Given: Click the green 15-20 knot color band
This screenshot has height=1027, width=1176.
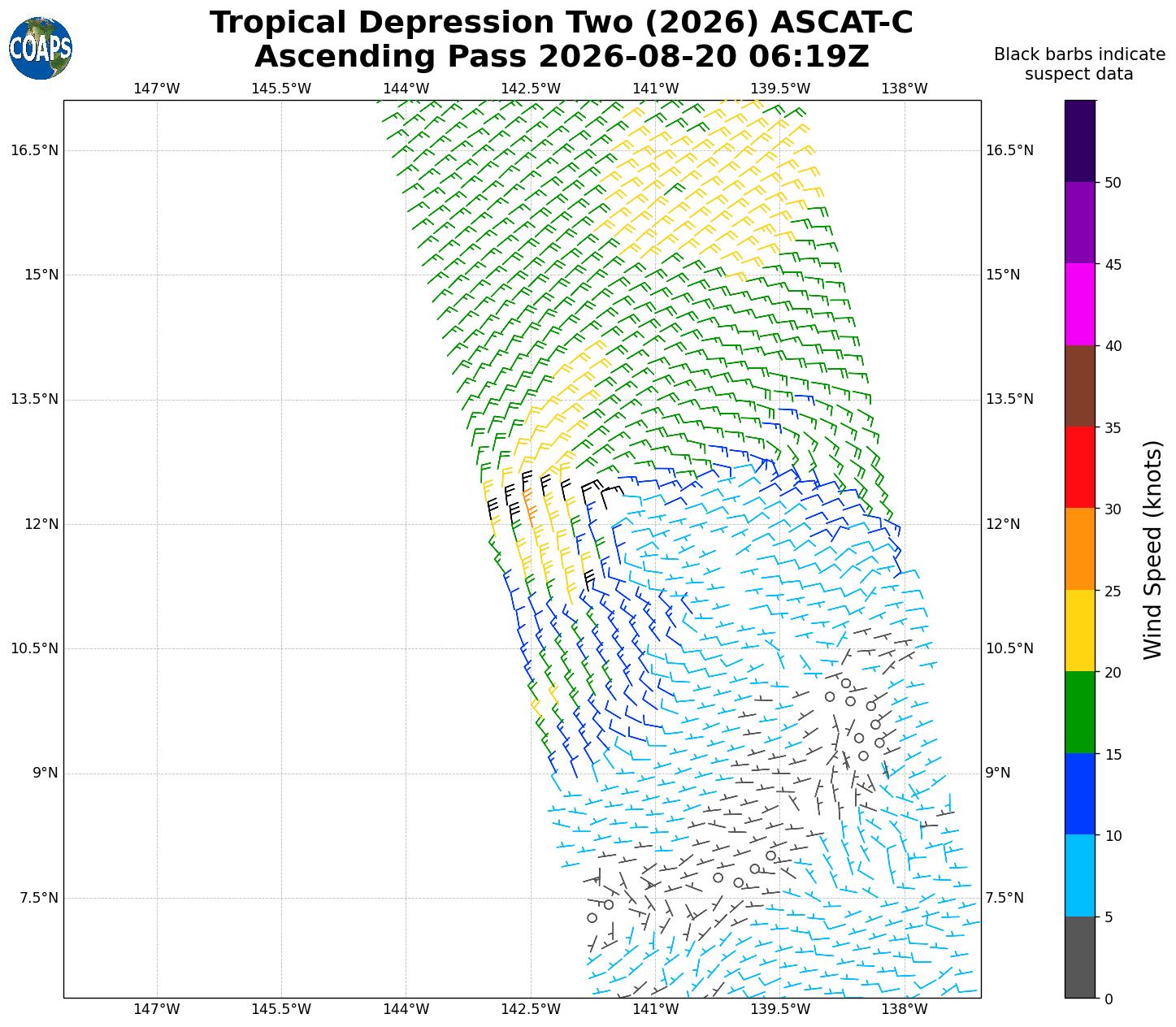Looking at the screenshot, I should click(1080, 713).
